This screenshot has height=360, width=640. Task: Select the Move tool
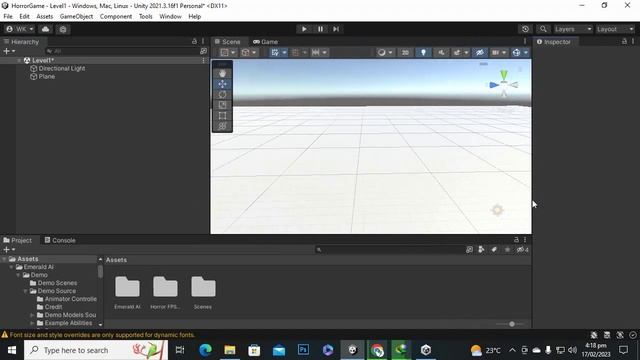tap(222, 84)
